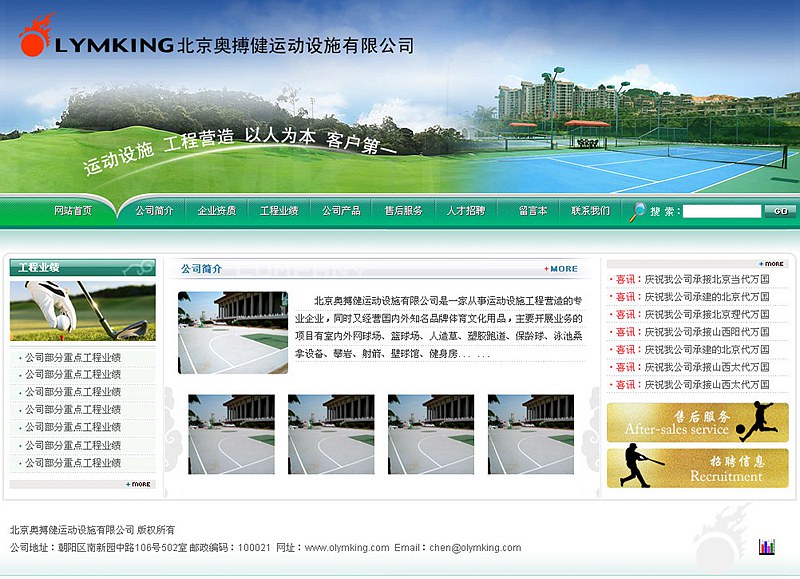Click the search text input field
Screen dimensions: 800x579
point(721,212)
